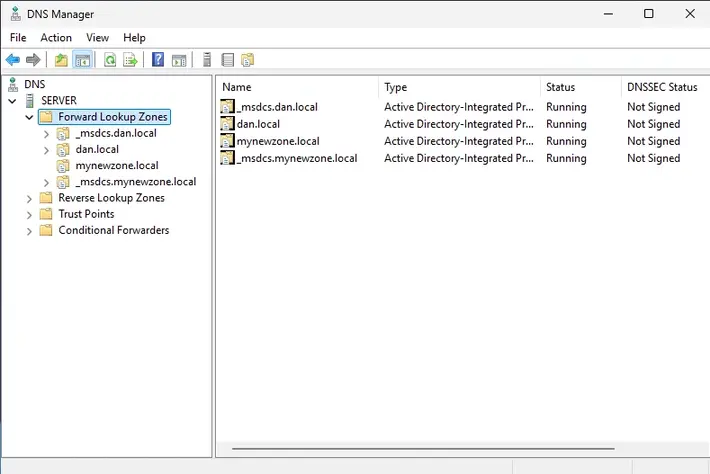Expand Conditional Forwarders node

[x=29, y=231]
